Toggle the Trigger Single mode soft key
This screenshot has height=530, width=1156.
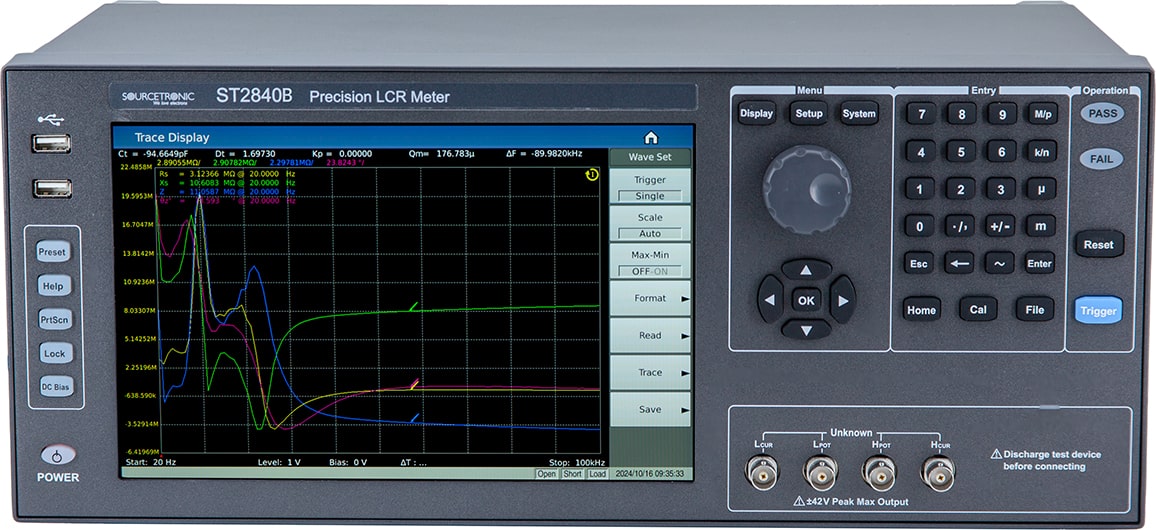[650, 188]
